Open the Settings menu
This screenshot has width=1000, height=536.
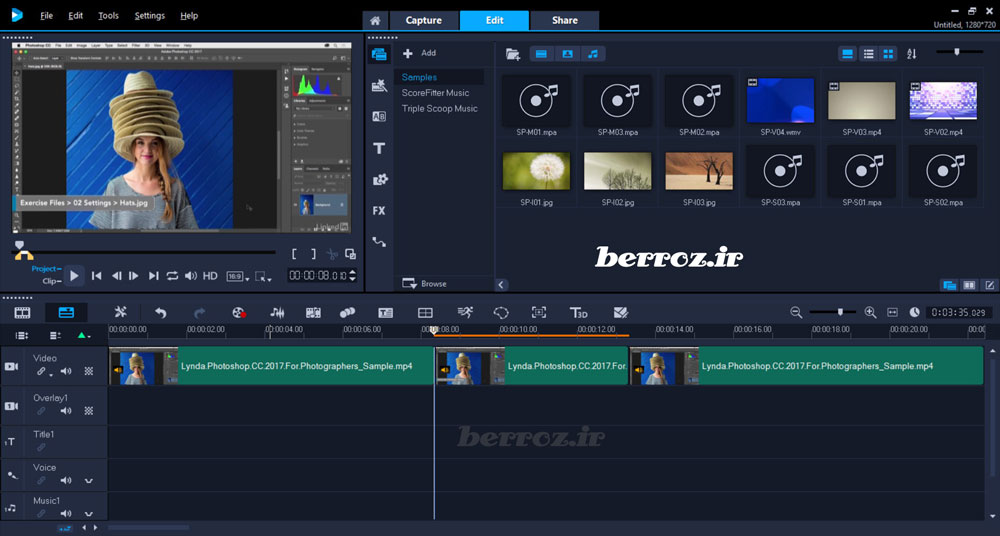point(150,16)
